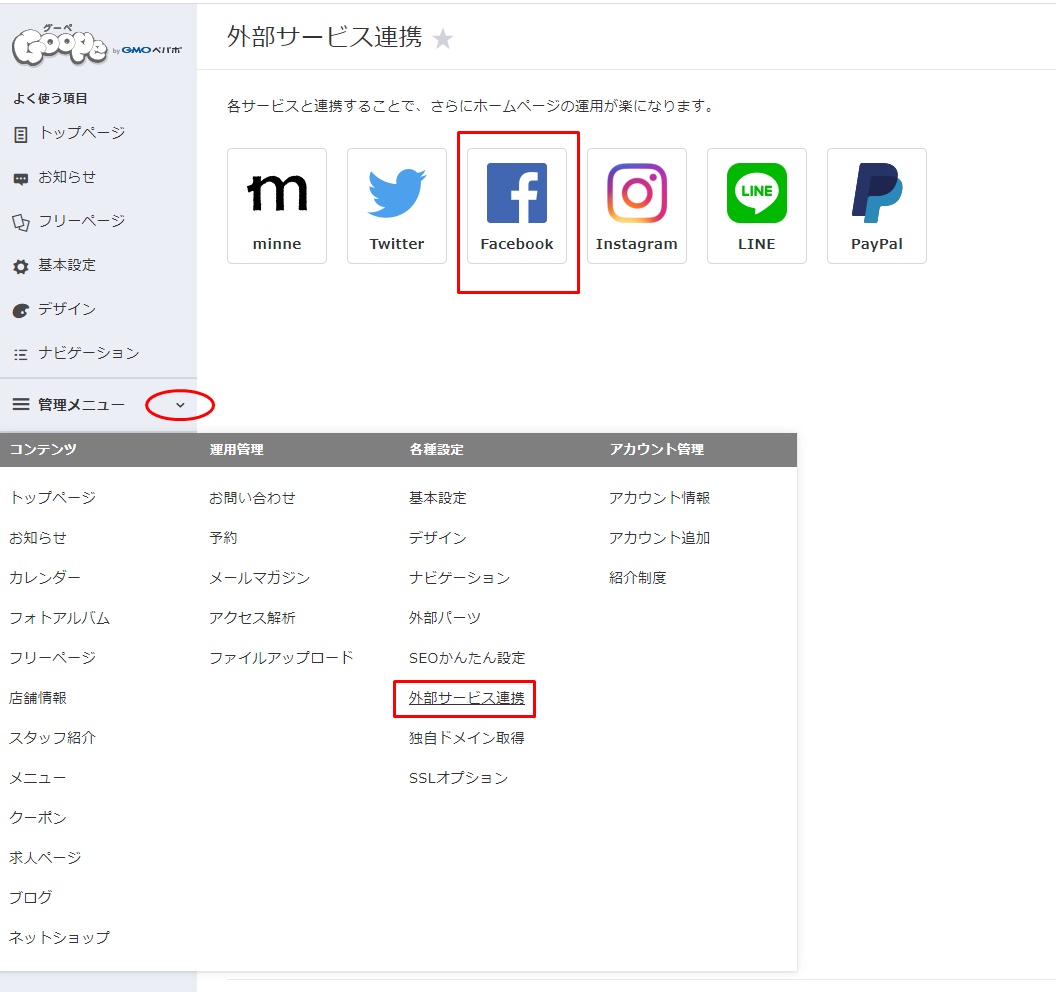Screen dimensions: 1056x992
Task: Open SSLオプション link
Action: pyautogui.click(x=459, y=778)
